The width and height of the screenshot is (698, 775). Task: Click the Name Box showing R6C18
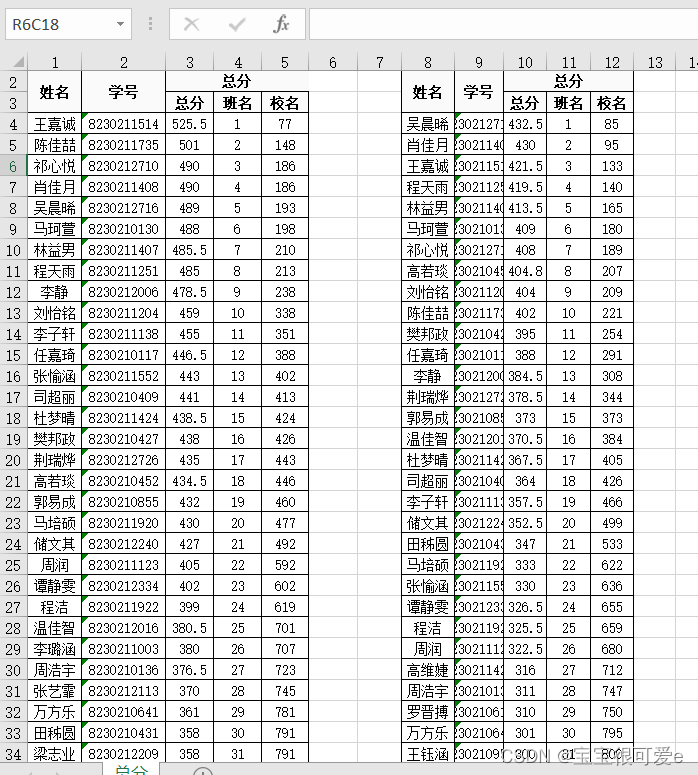pyautogui.click(x=68, y=24)
